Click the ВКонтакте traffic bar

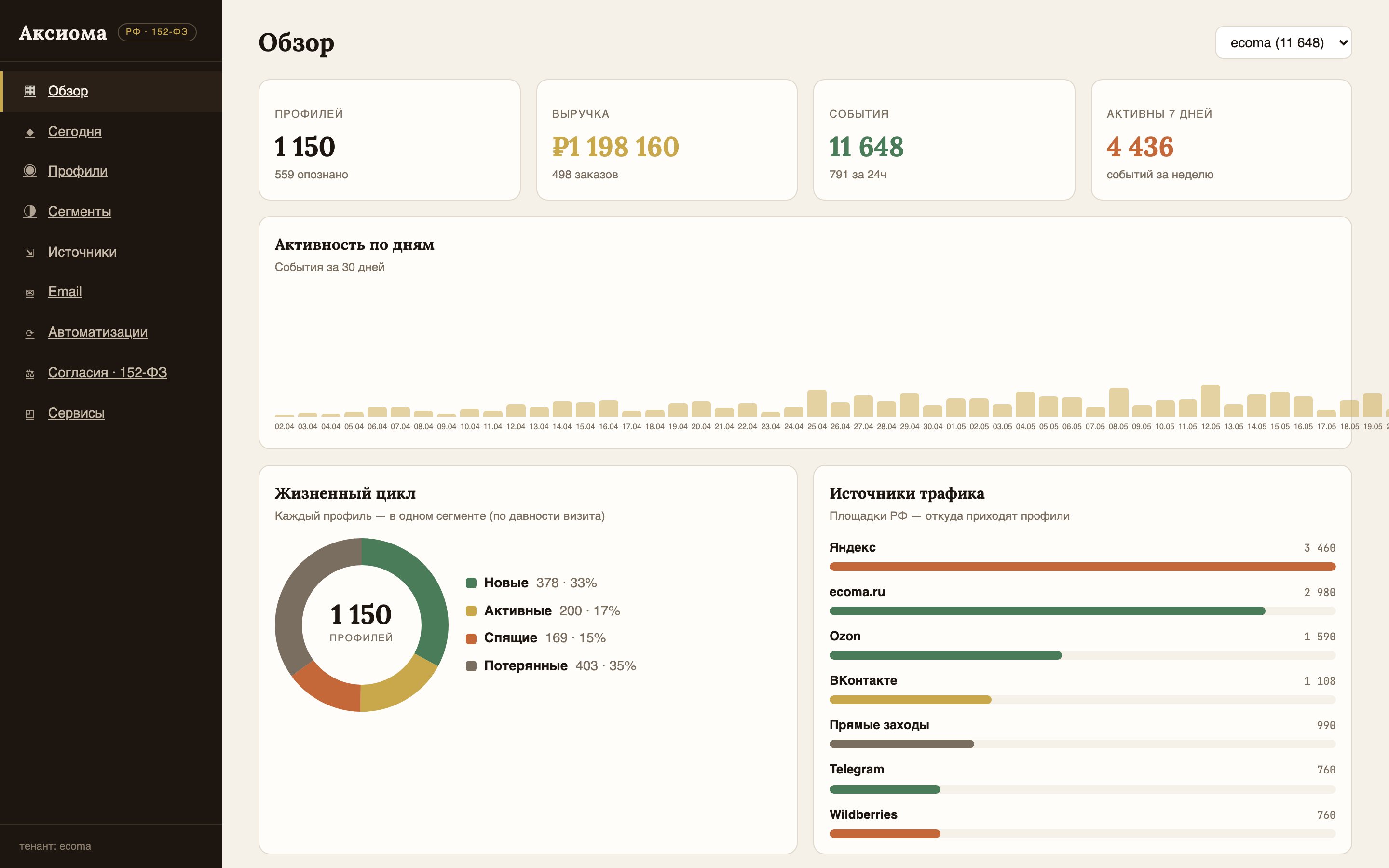click(910, 699)
